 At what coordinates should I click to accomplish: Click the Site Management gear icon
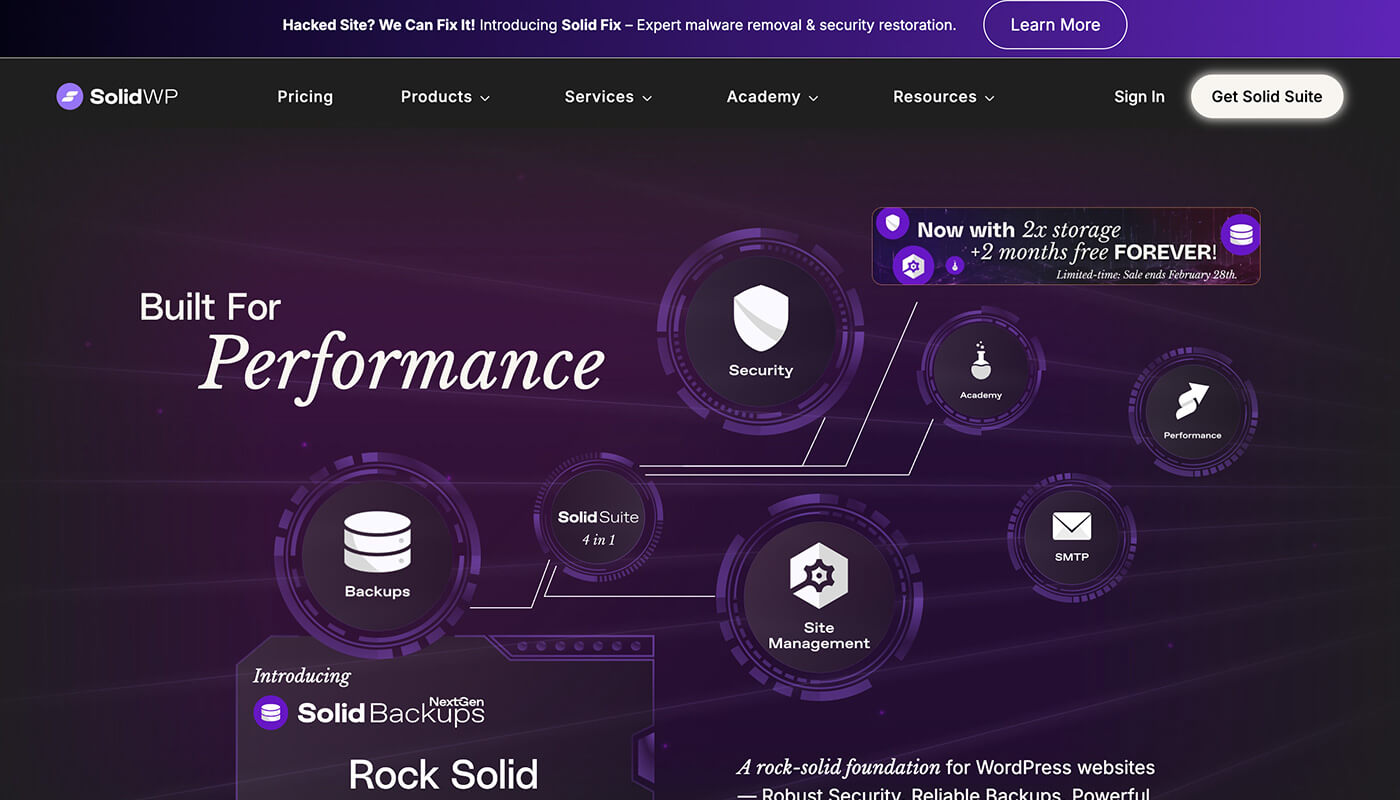click(x=819, y=576)
